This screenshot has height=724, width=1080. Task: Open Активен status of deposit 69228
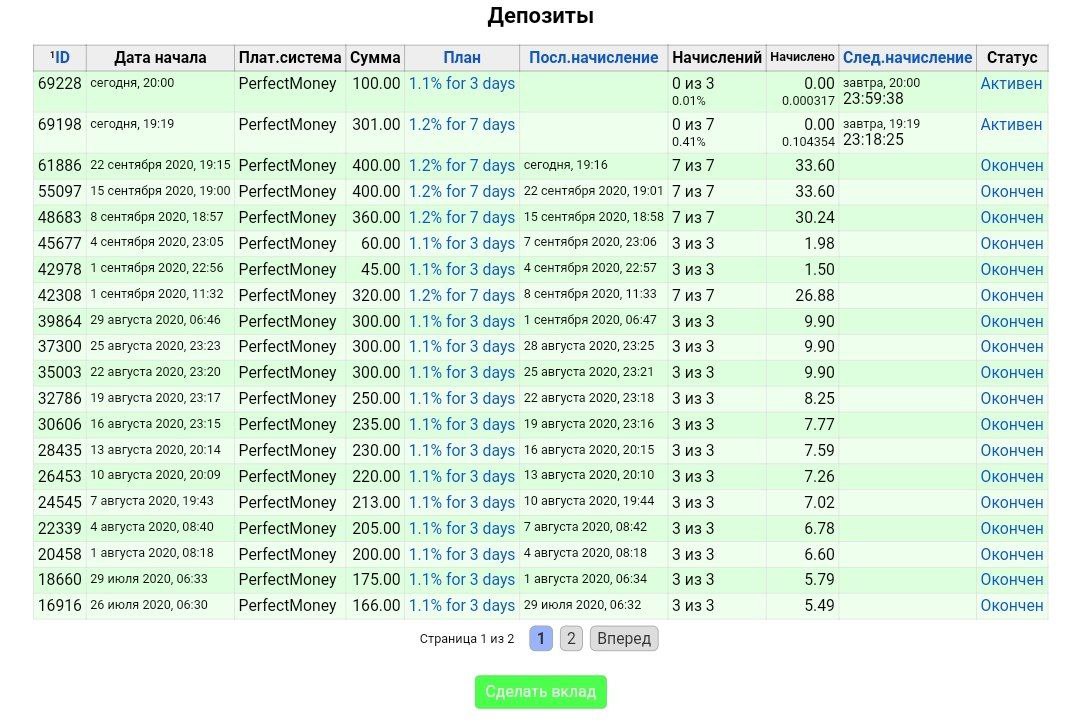pos(1011,83)
